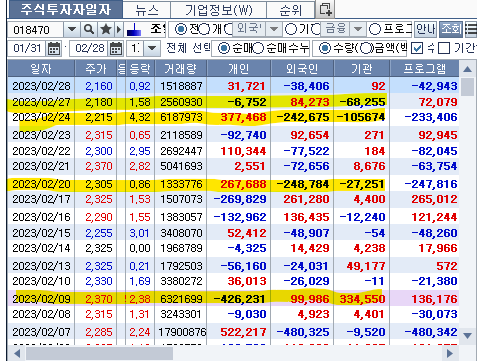Viewport: 477px width, 361px height.
Task: Click the -480,342 프로그램 value
Action: 431,332
